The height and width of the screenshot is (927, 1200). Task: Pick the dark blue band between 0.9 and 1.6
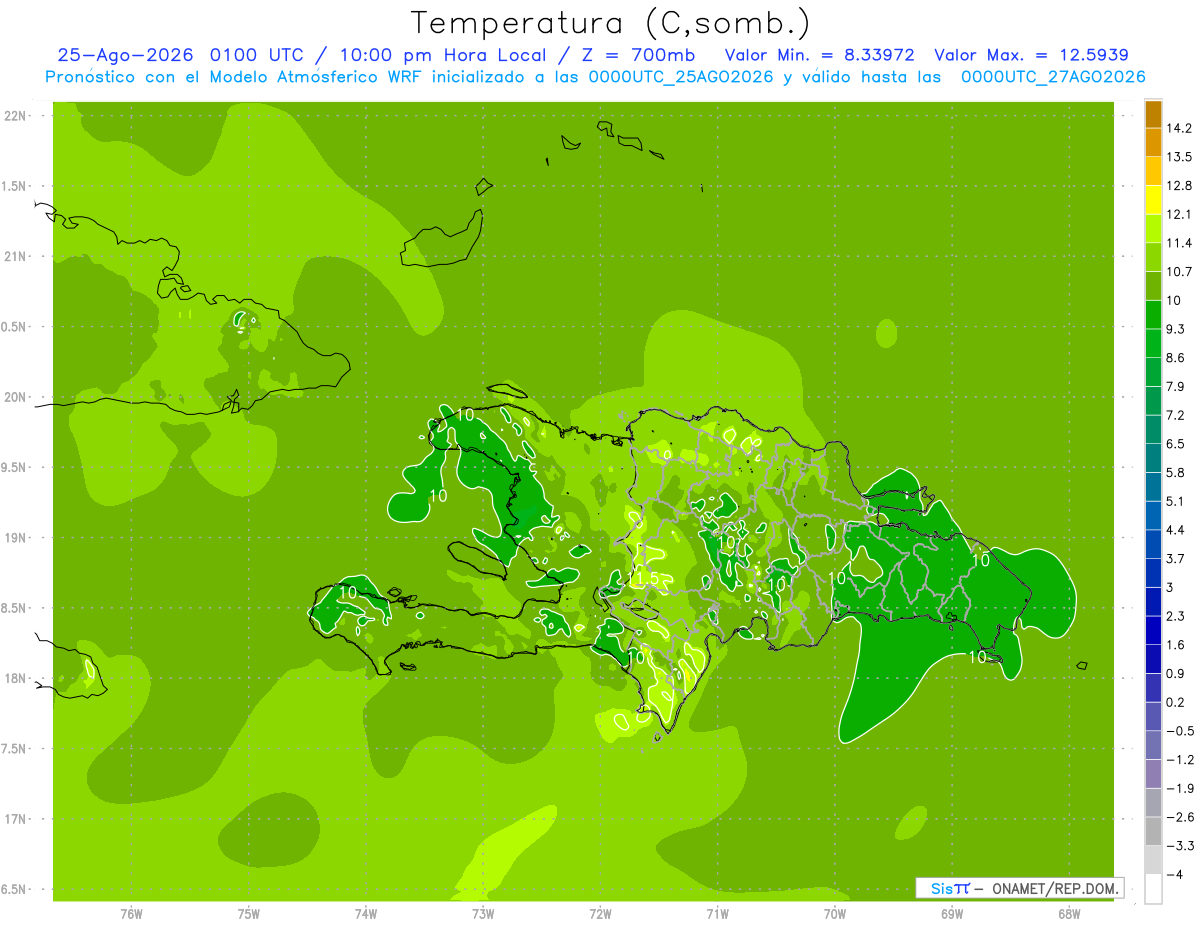(x=1153, y=659)
